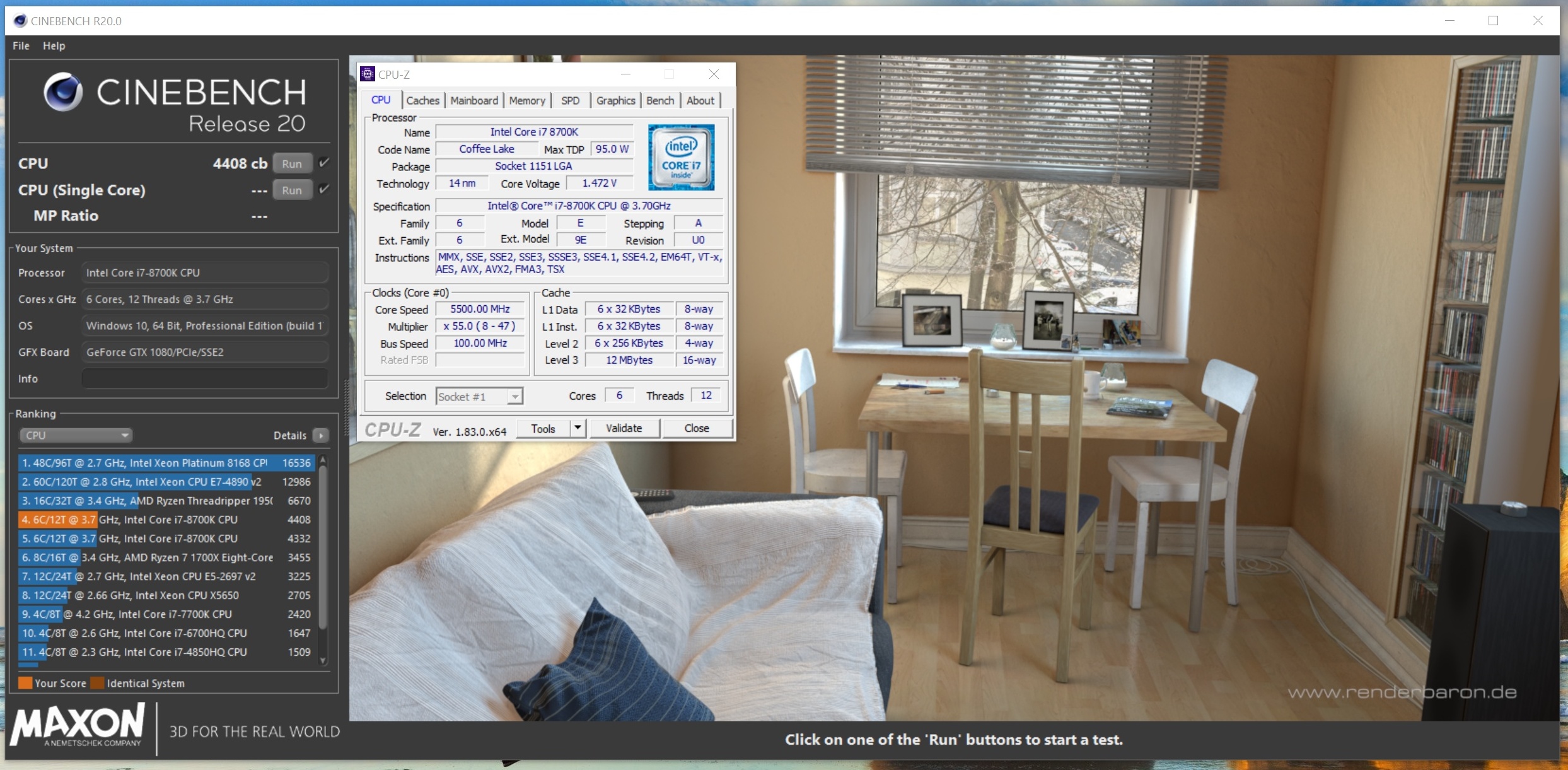Image resolution: width=1568 pixels, height=770 pixels.
Task: Open the CPU ranking type dropdown
Action: [76, 435]
